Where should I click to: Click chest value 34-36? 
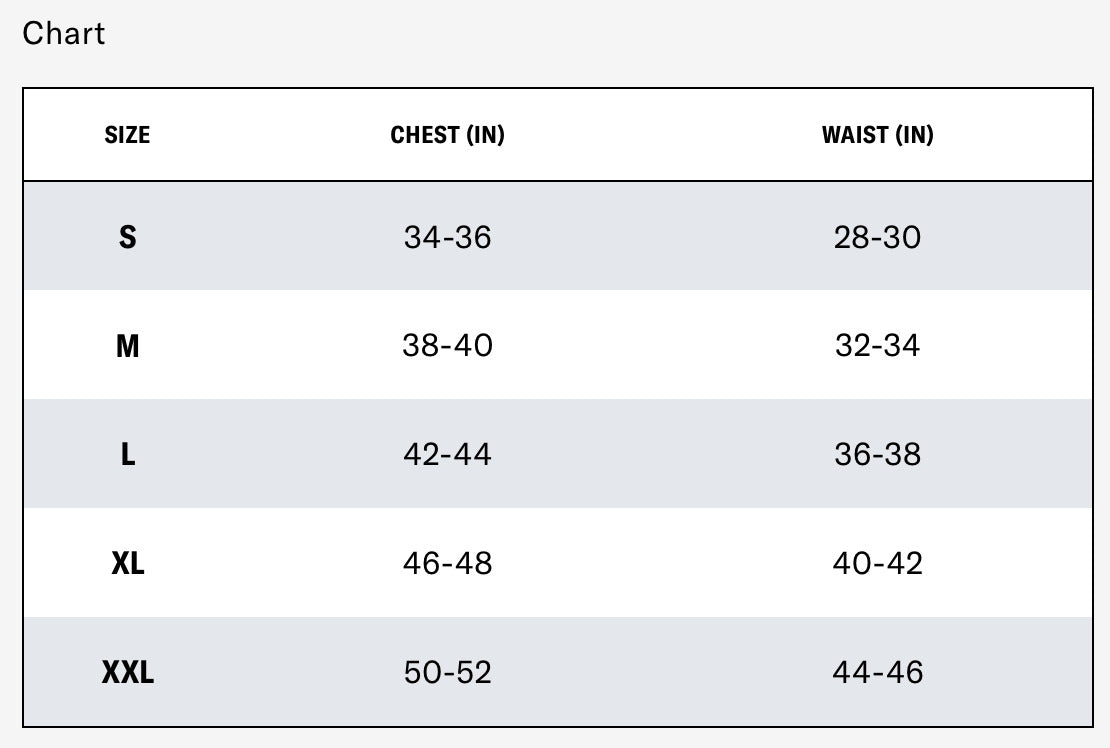[447, 237]
